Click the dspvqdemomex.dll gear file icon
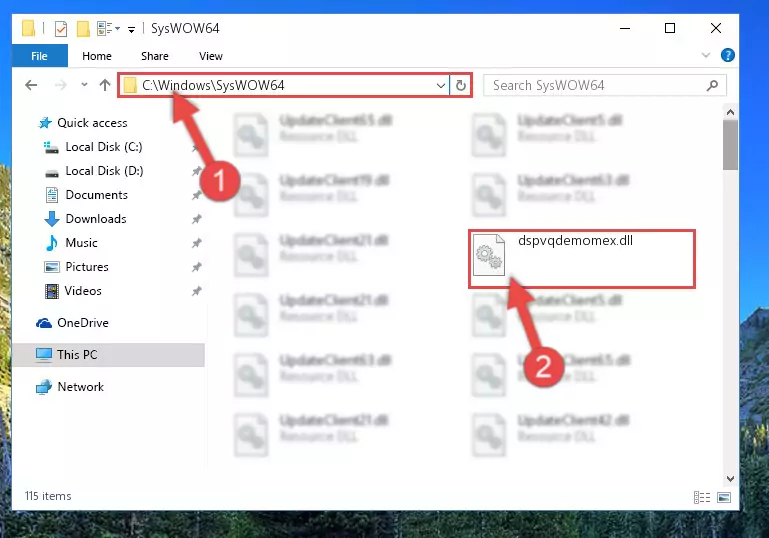The image size is (769, 538). coord(489,255)
